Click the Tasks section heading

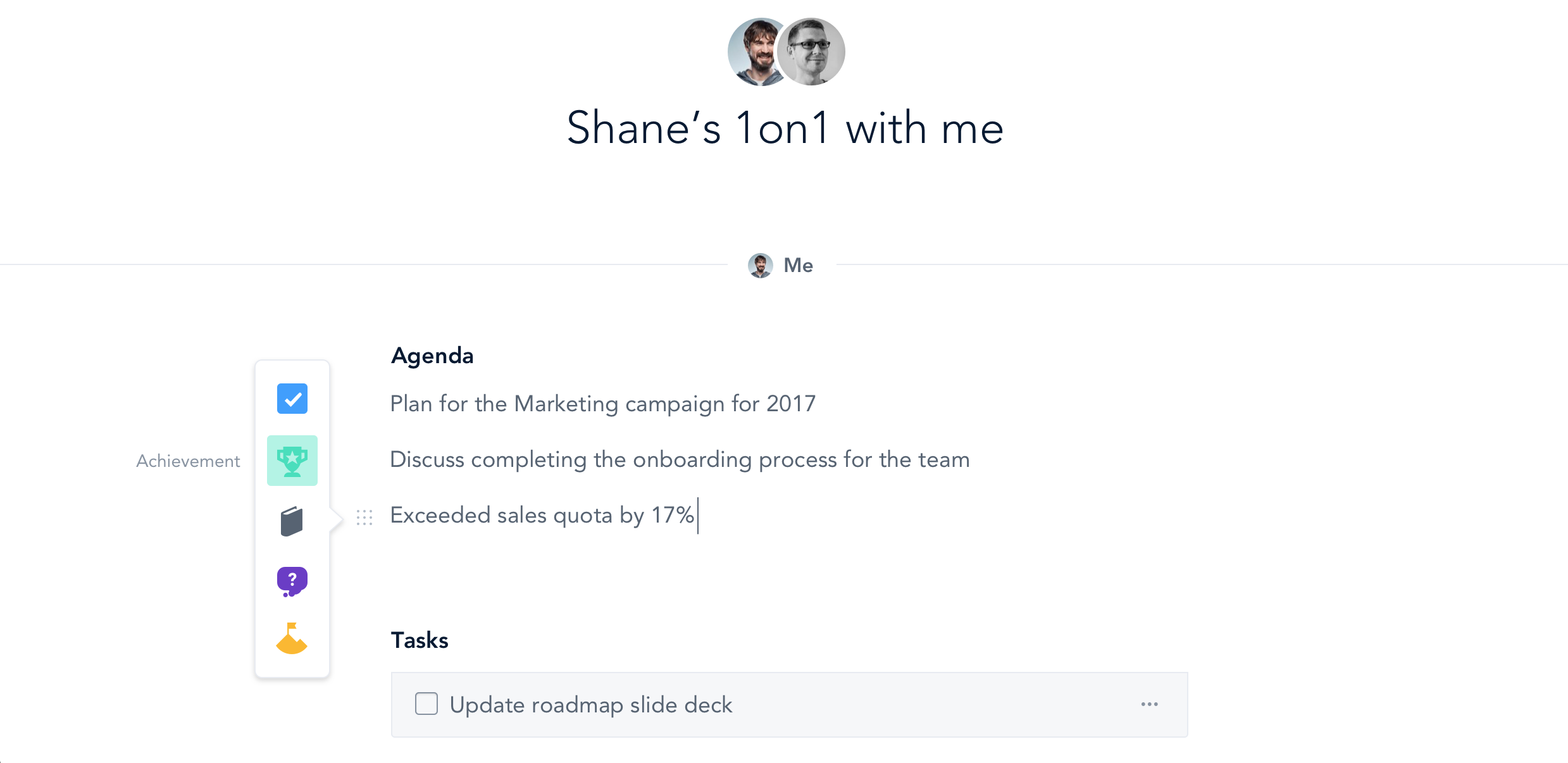[x=420, y=640]
